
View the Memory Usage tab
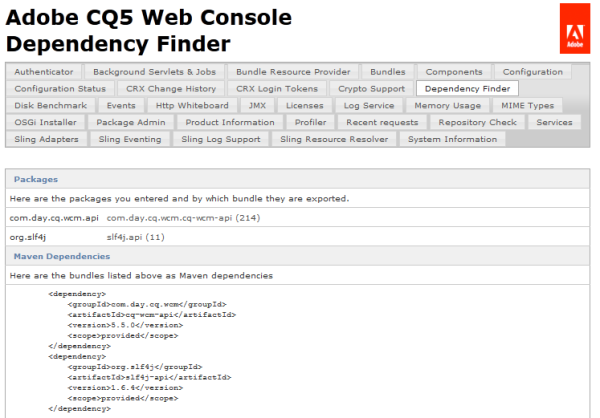(x=448, y=106)
